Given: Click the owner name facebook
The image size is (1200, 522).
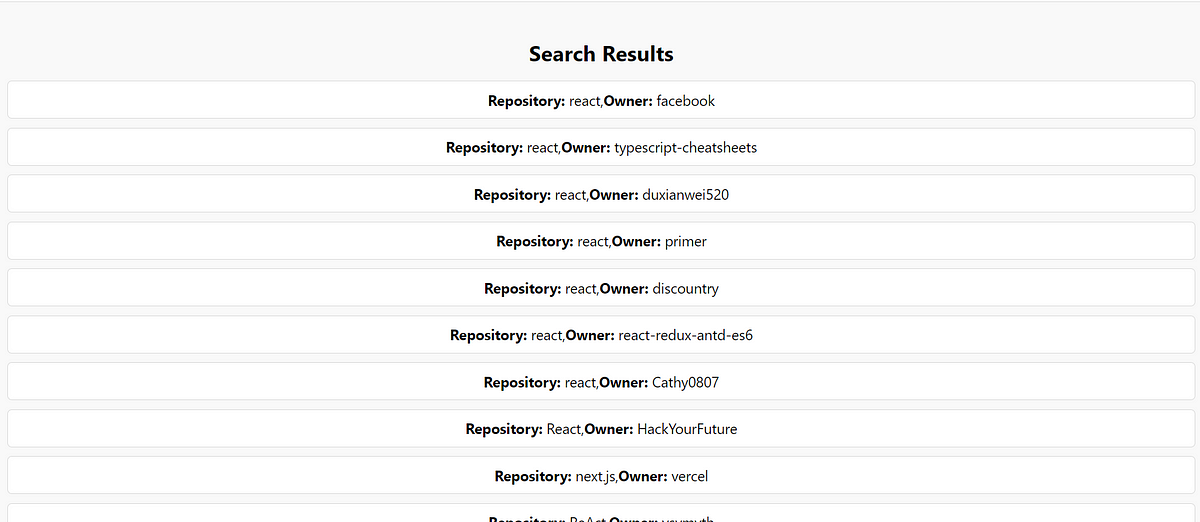Looking at the screenshot, I should coord(686,101).
